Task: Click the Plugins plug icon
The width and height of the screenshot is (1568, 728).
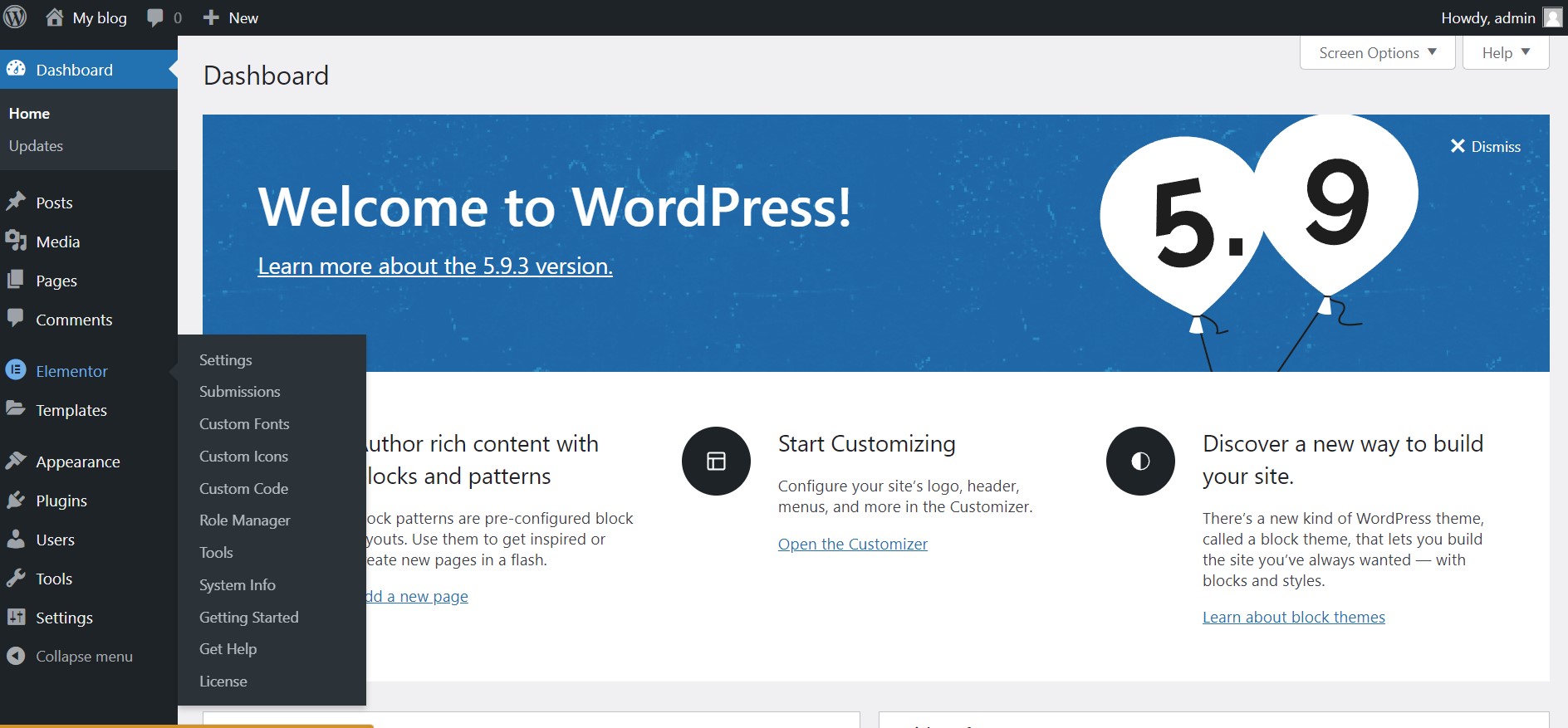Action: [16, 500]
